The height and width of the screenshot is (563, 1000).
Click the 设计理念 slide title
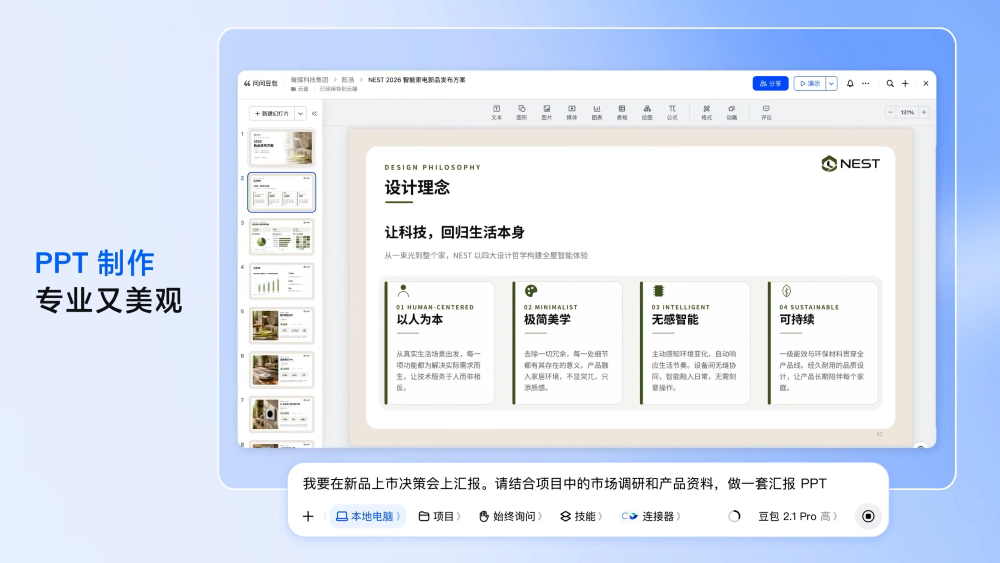click(417, 187)
